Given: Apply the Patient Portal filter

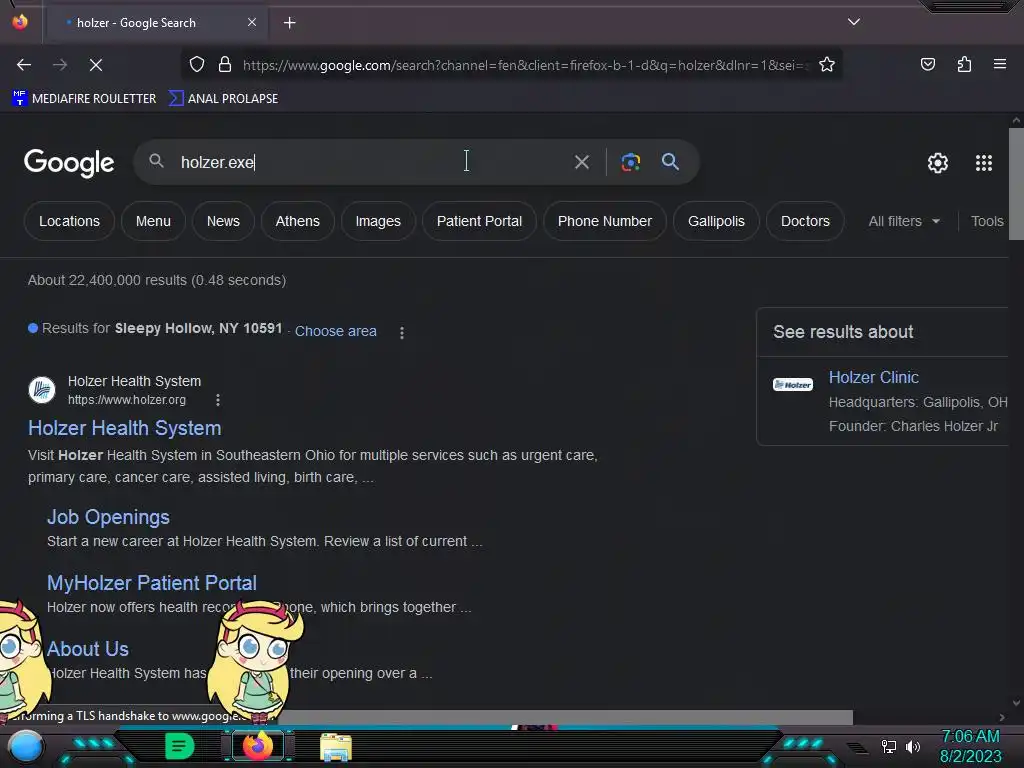Looking at the screenshot, I should (479, 221).
